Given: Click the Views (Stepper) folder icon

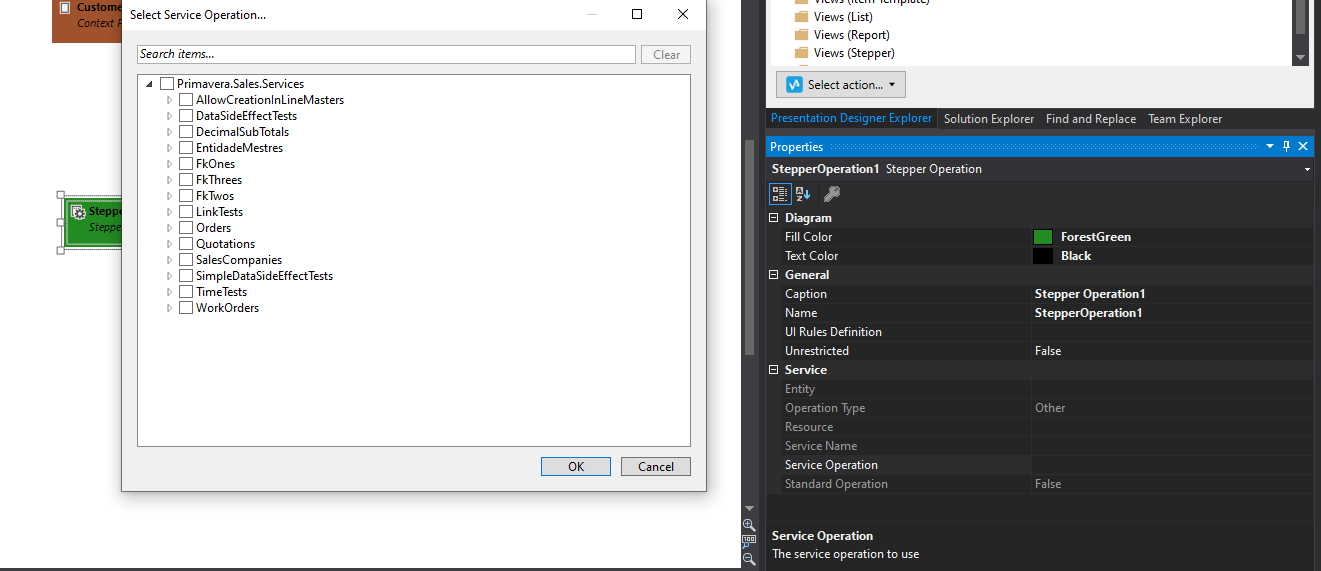Looking at the screenshot, I should pos(801,53).
